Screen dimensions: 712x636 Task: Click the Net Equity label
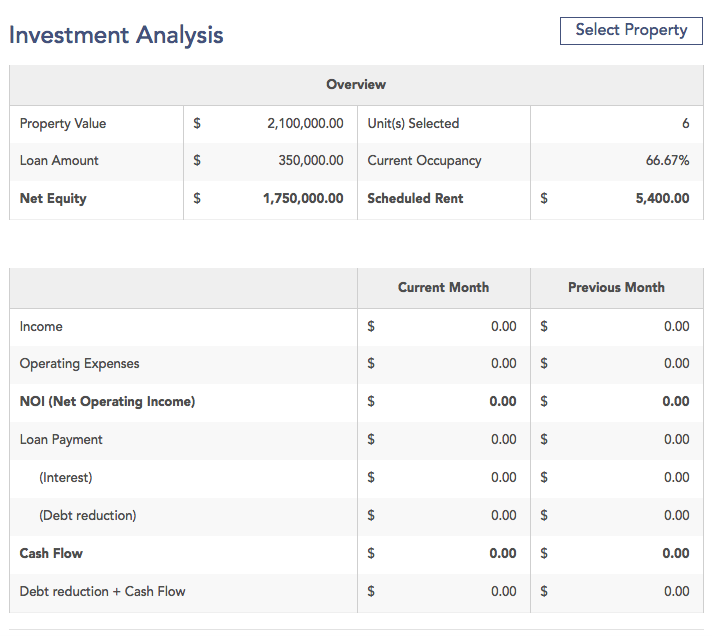53,199
